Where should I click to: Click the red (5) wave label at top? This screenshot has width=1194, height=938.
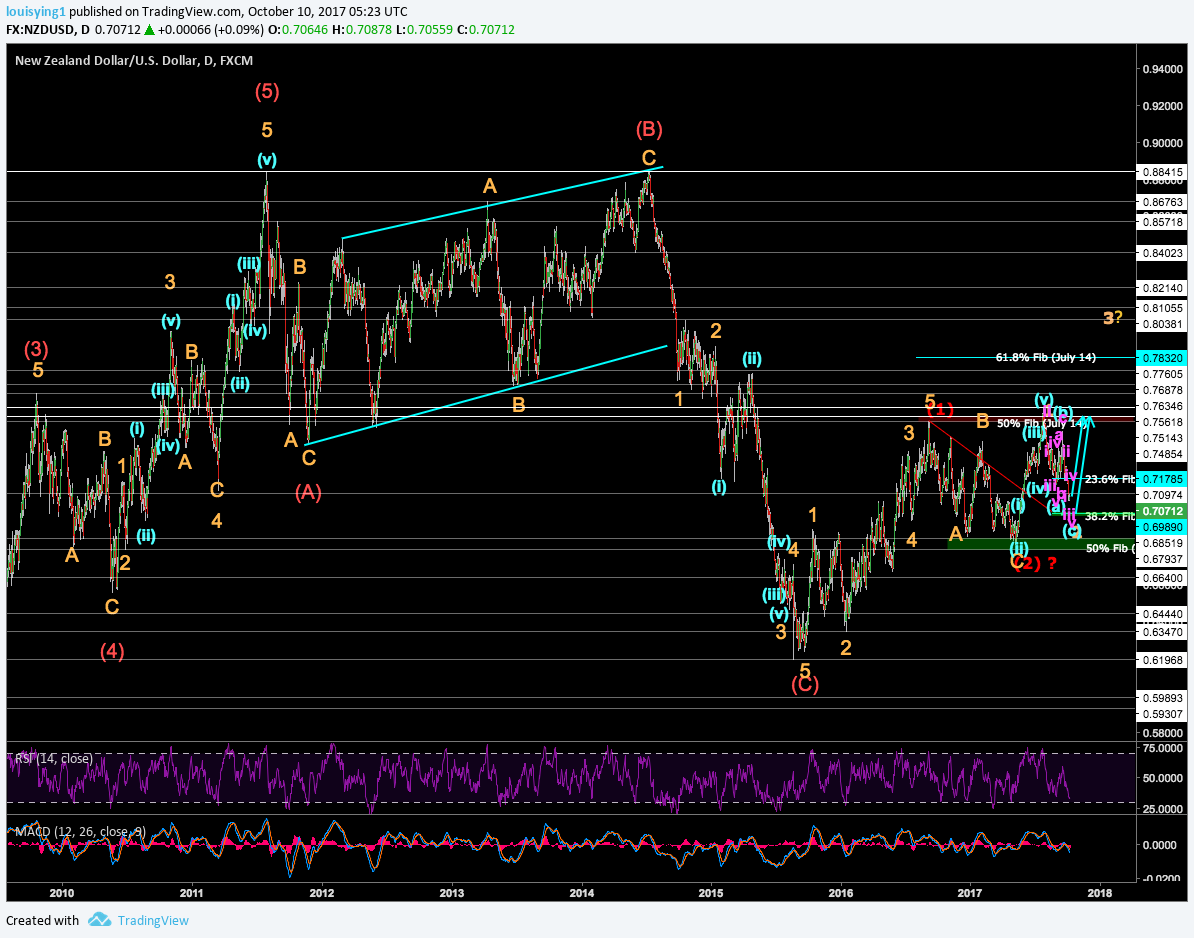point(267,92)
